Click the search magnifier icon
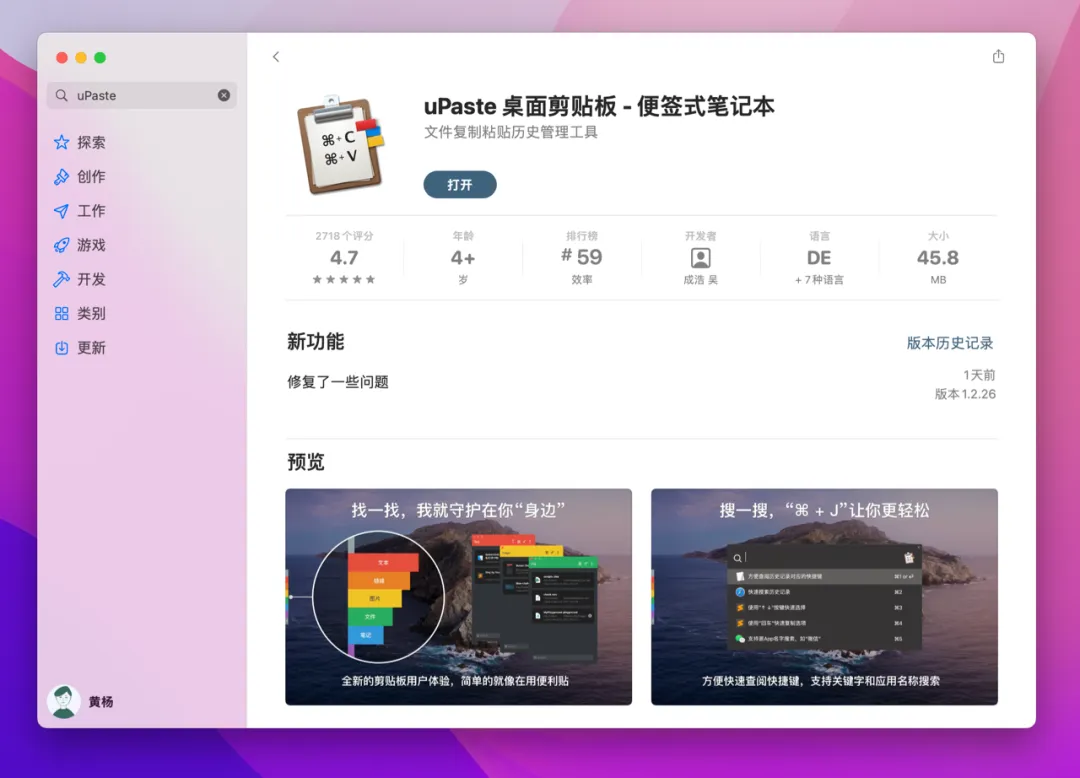Image resolution: width=1080 pixels, height=778 pixels. 62,95
